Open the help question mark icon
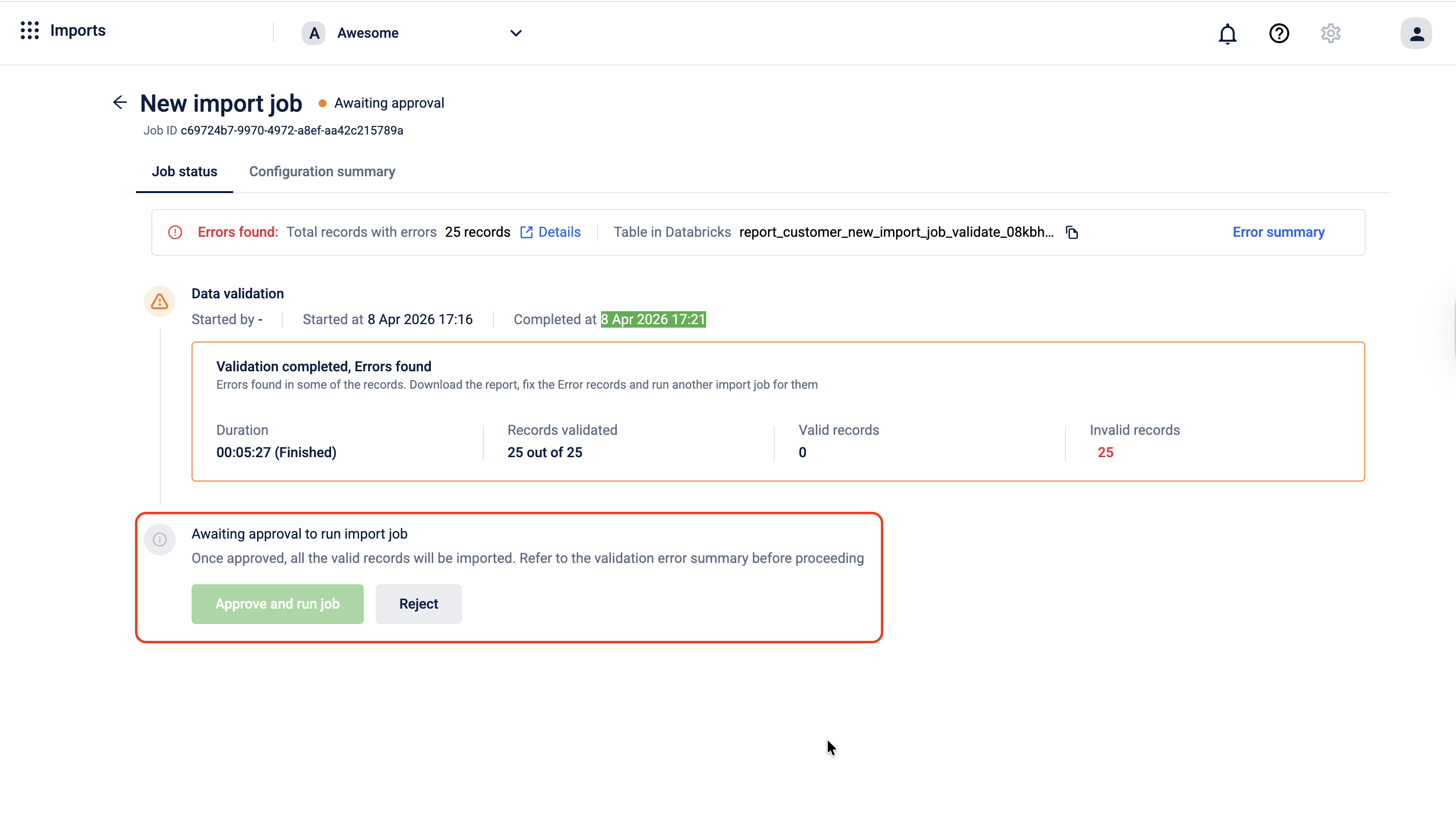The height and width of the screenshot is (830, 1456). click(x=1279, y=34)
